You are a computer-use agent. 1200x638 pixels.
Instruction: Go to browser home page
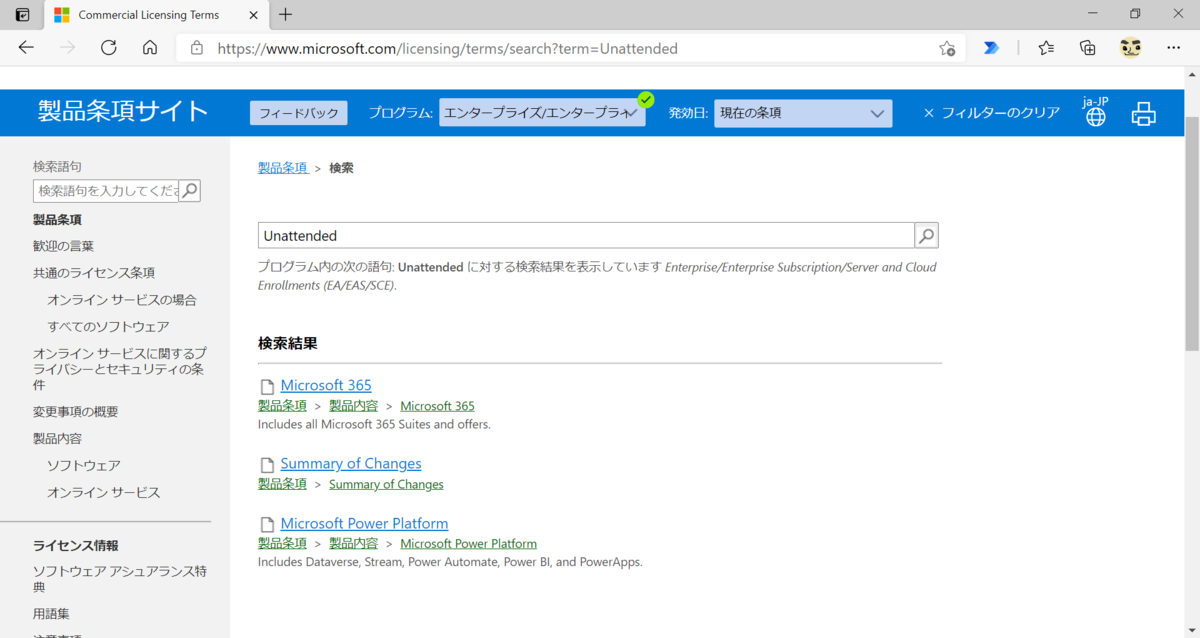(150, 48)
